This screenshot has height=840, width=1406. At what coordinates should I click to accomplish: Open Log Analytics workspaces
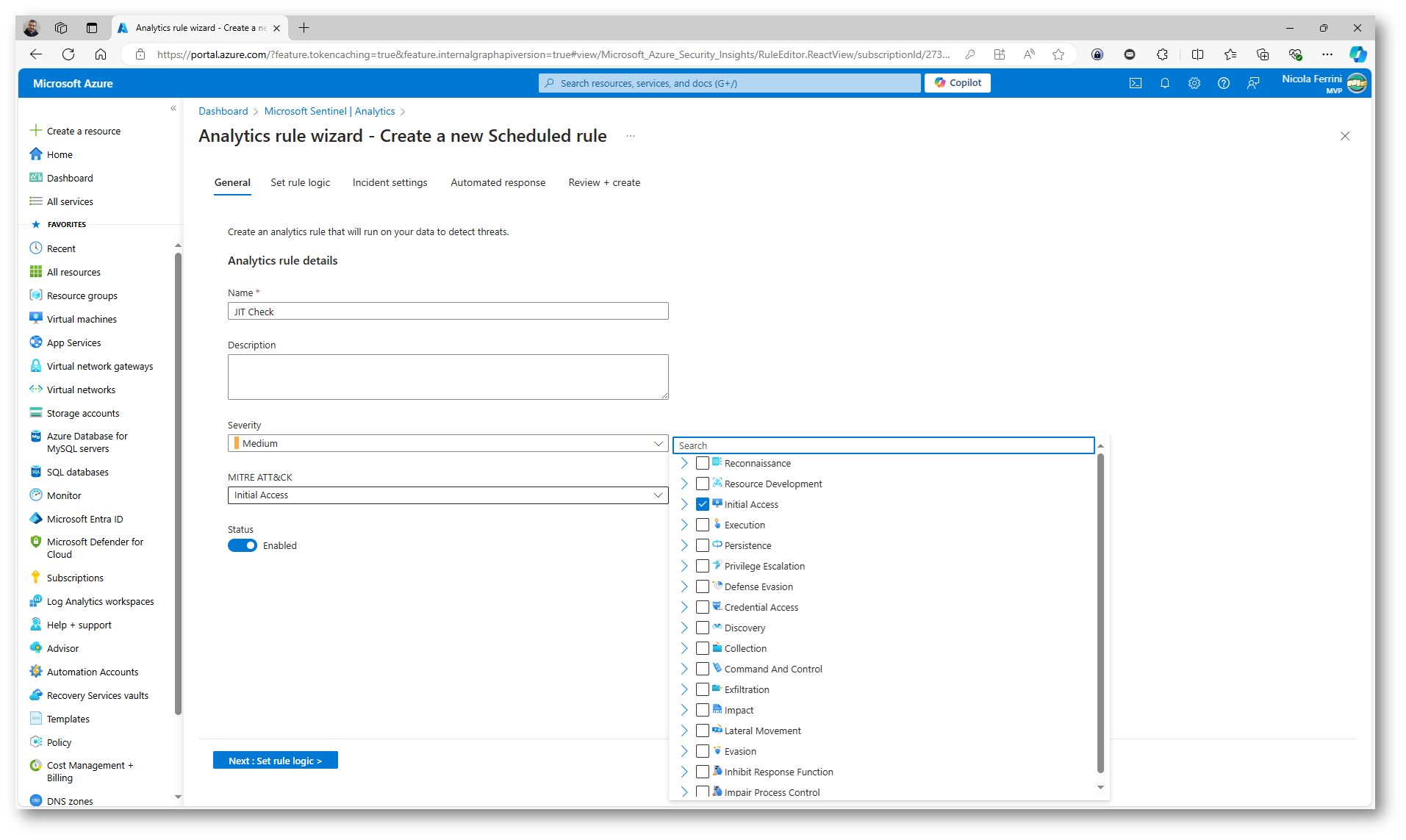100,601
